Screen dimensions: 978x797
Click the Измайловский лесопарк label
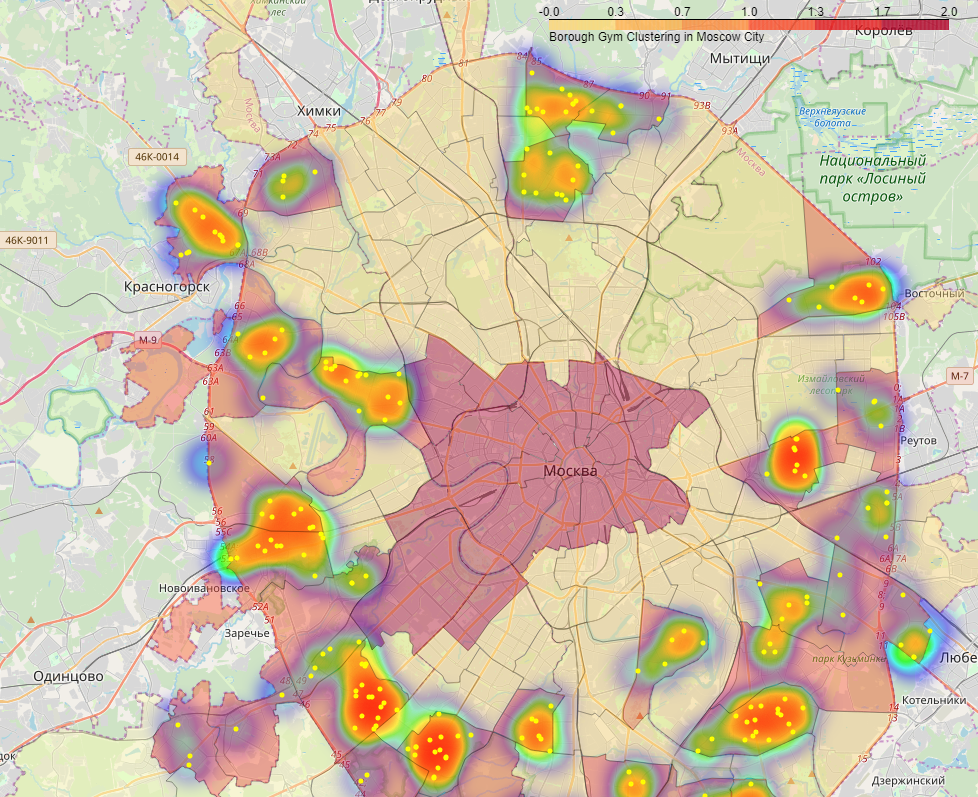click(x=831, y=384)
